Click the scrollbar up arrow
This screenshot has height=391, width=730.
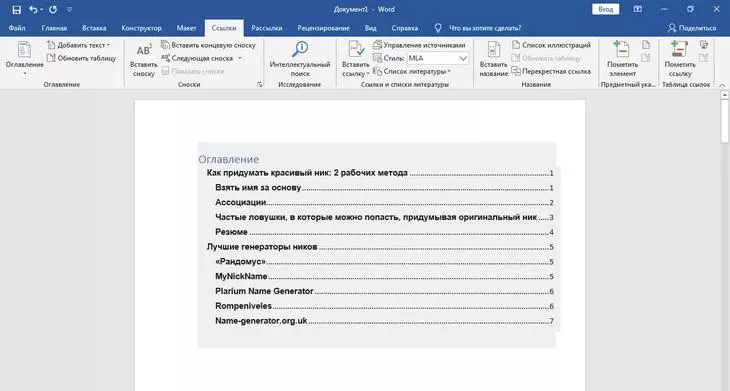pyautogui.click(x=724, y=94)
